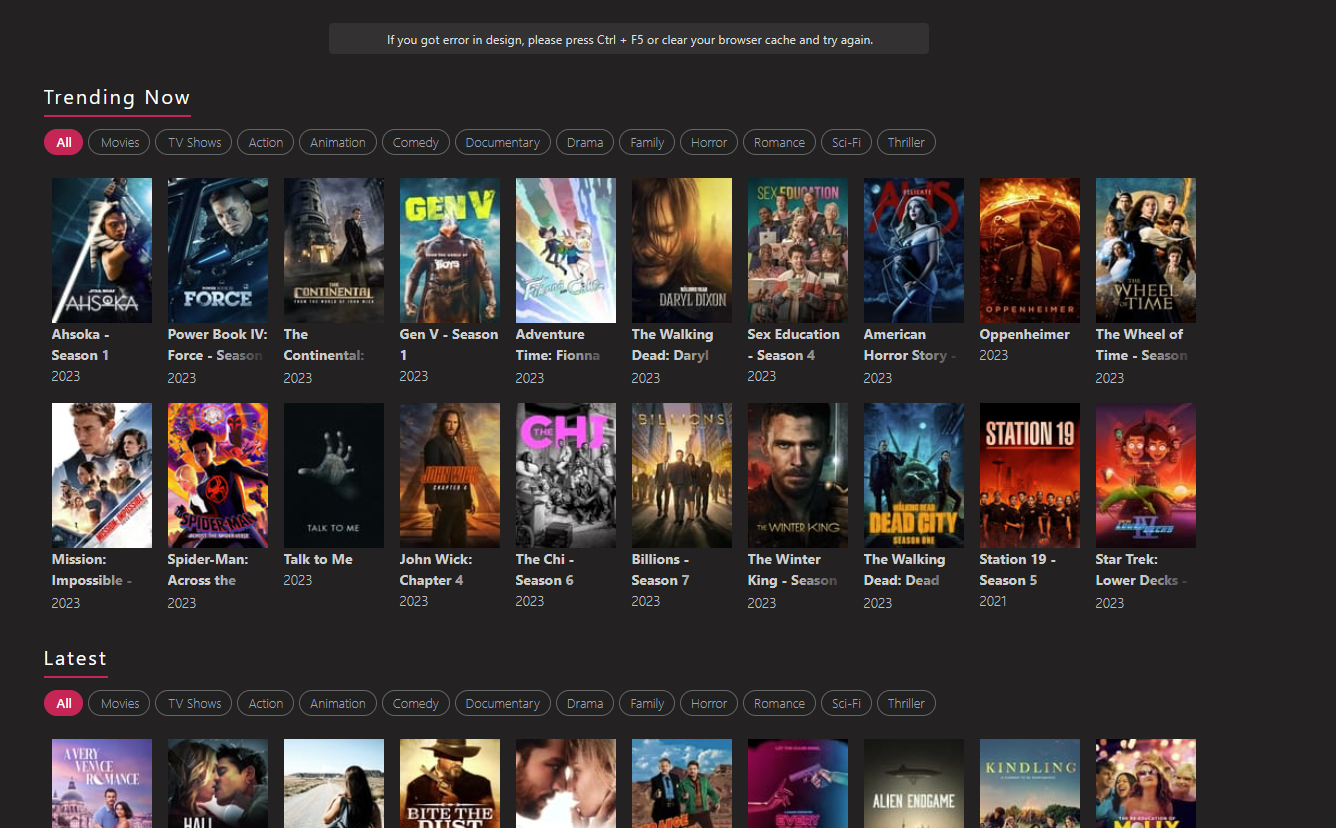The width and height of the screenshot is (1336, 828).
Task: Open the Kindling poster in Latest
Action: pos(1030,783)
